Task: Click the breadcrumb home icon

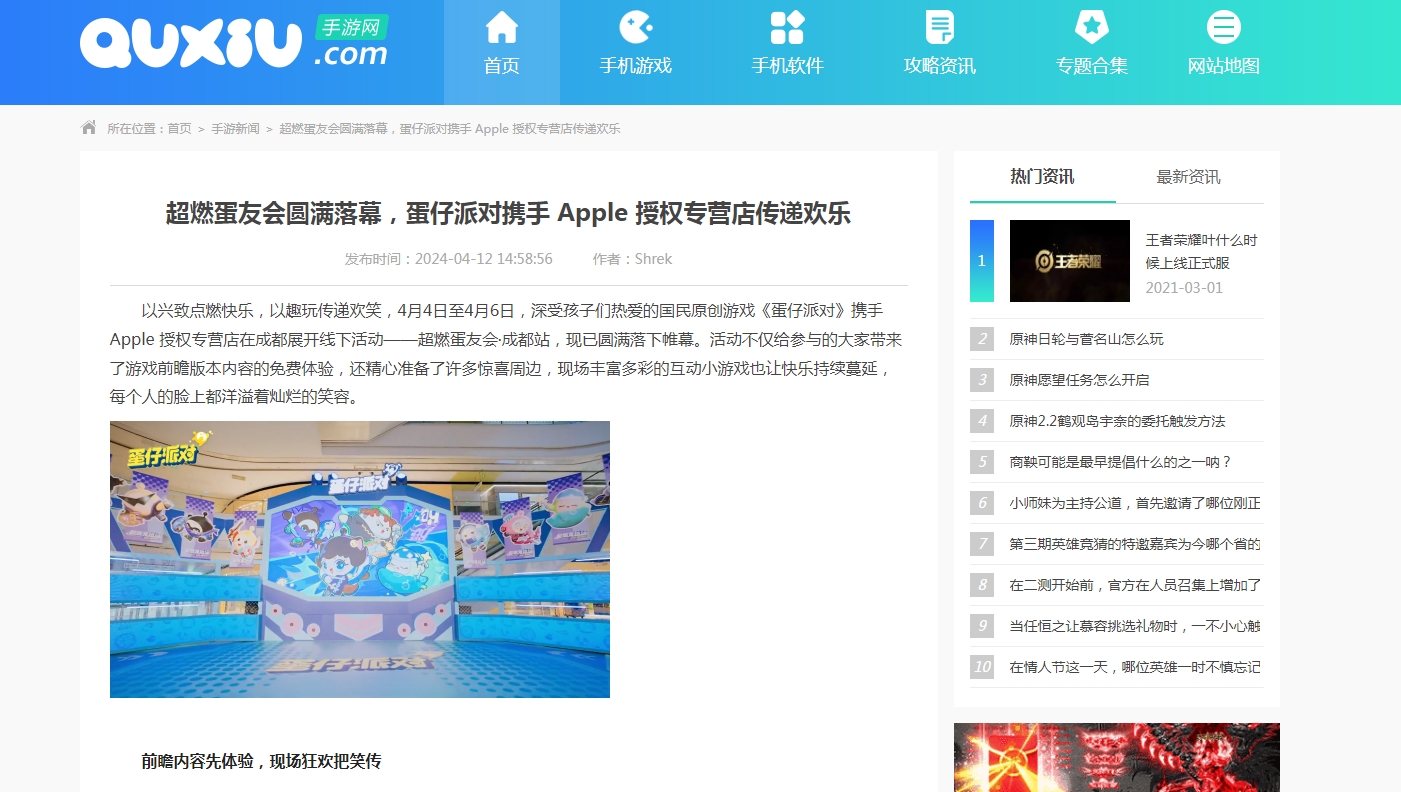Action: (89, 128)
